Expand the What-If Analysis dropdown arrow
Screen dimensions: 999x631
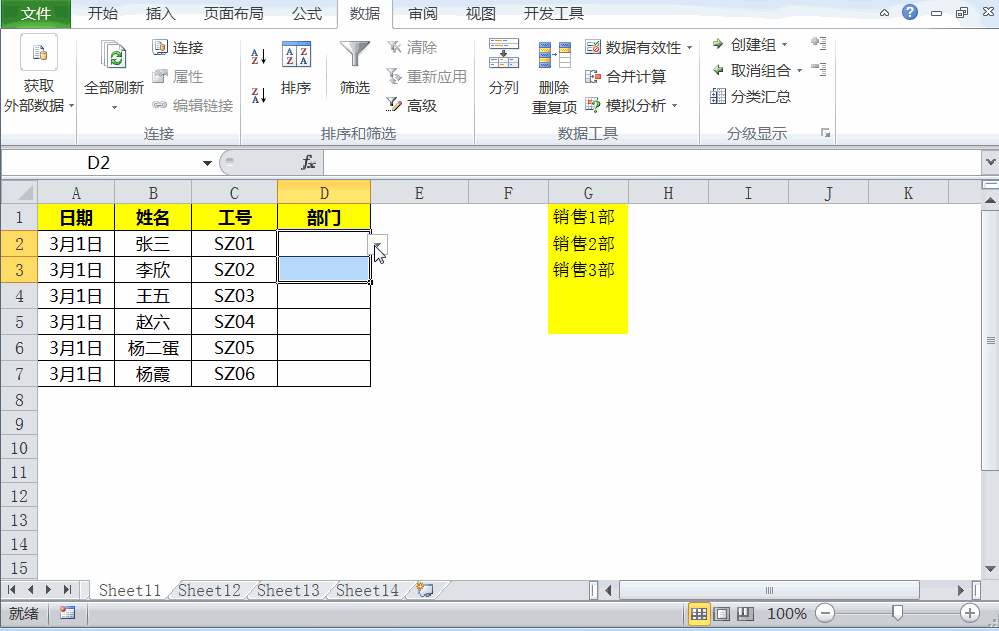tap(674, 106)
